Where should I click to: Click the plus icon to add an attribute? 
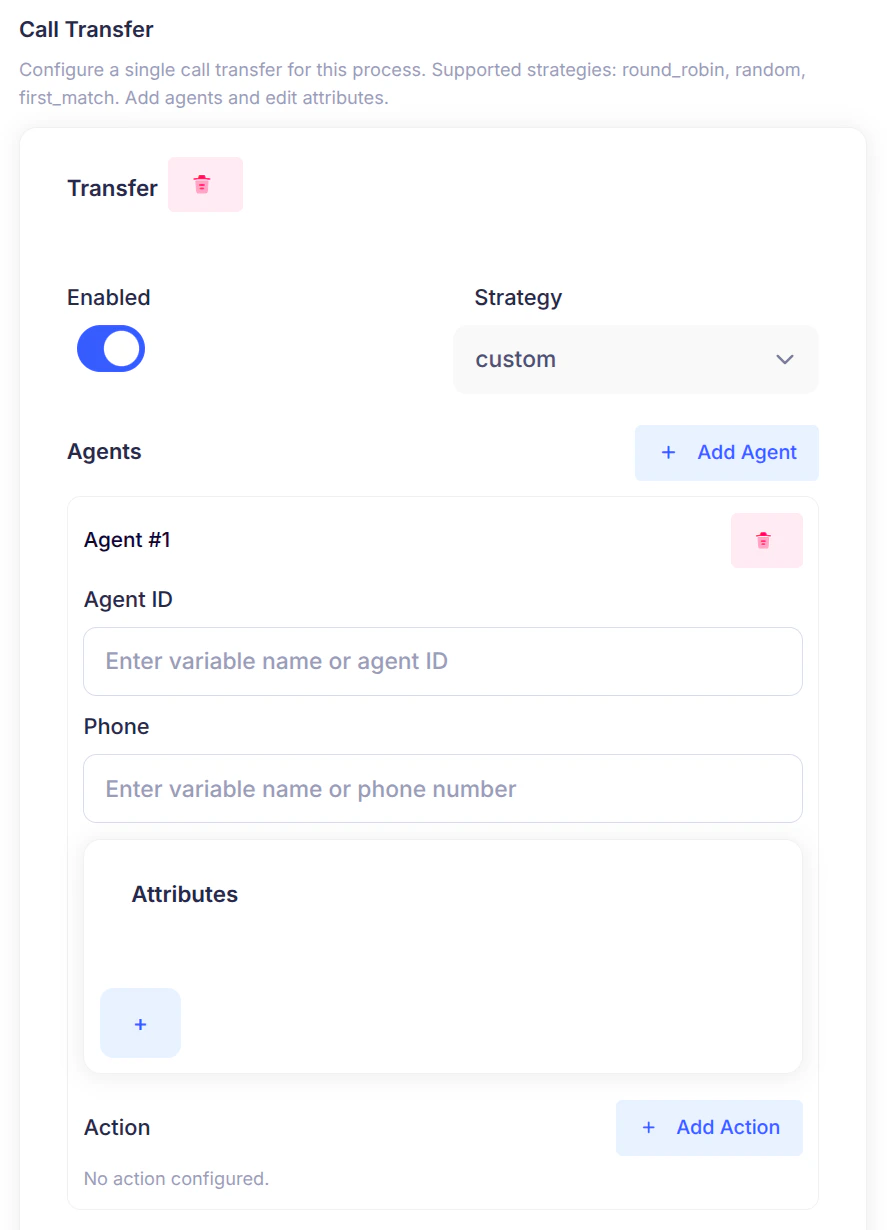pyautogui.click(x=140, y=1022)
